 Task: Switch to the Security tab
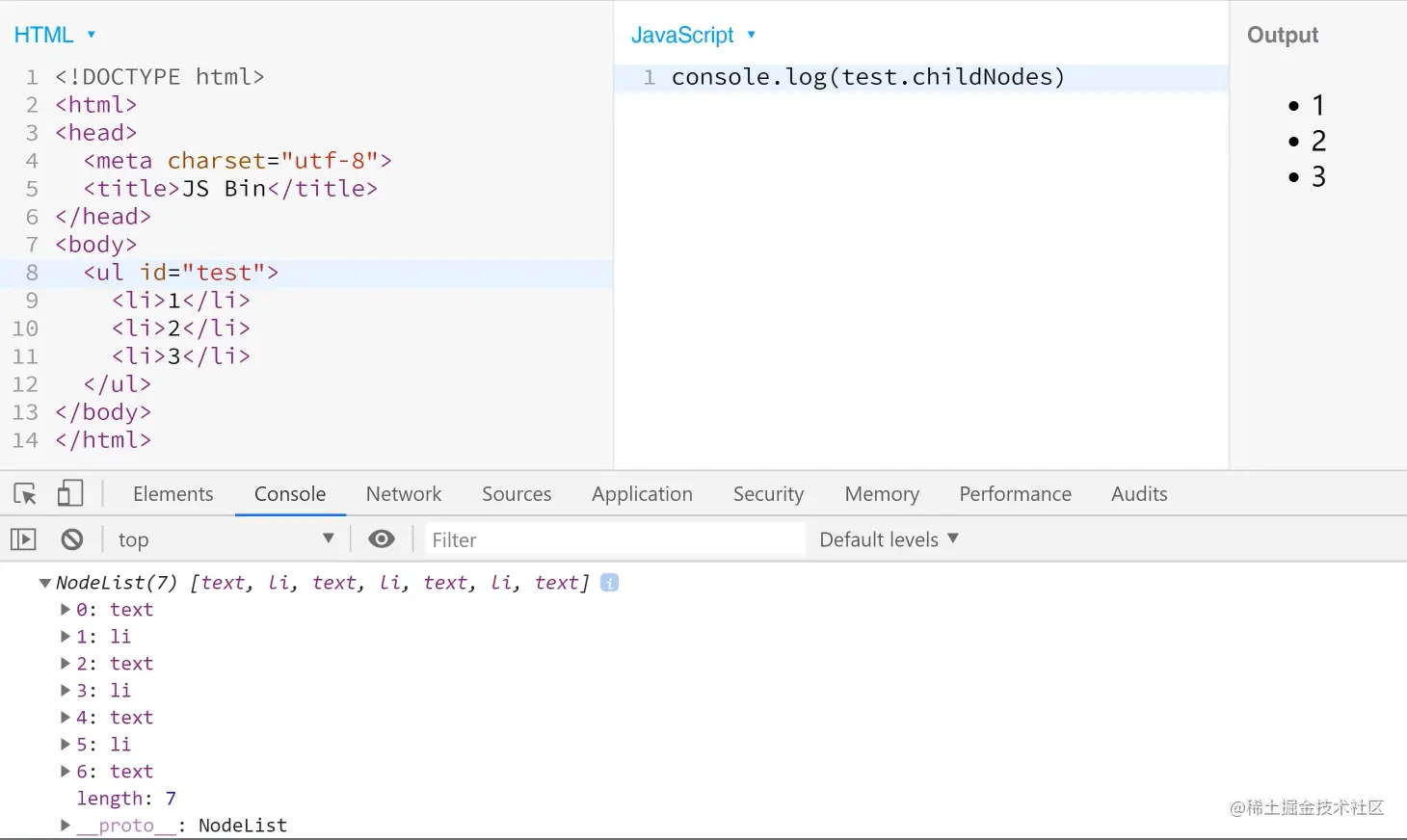click(768, 494)
